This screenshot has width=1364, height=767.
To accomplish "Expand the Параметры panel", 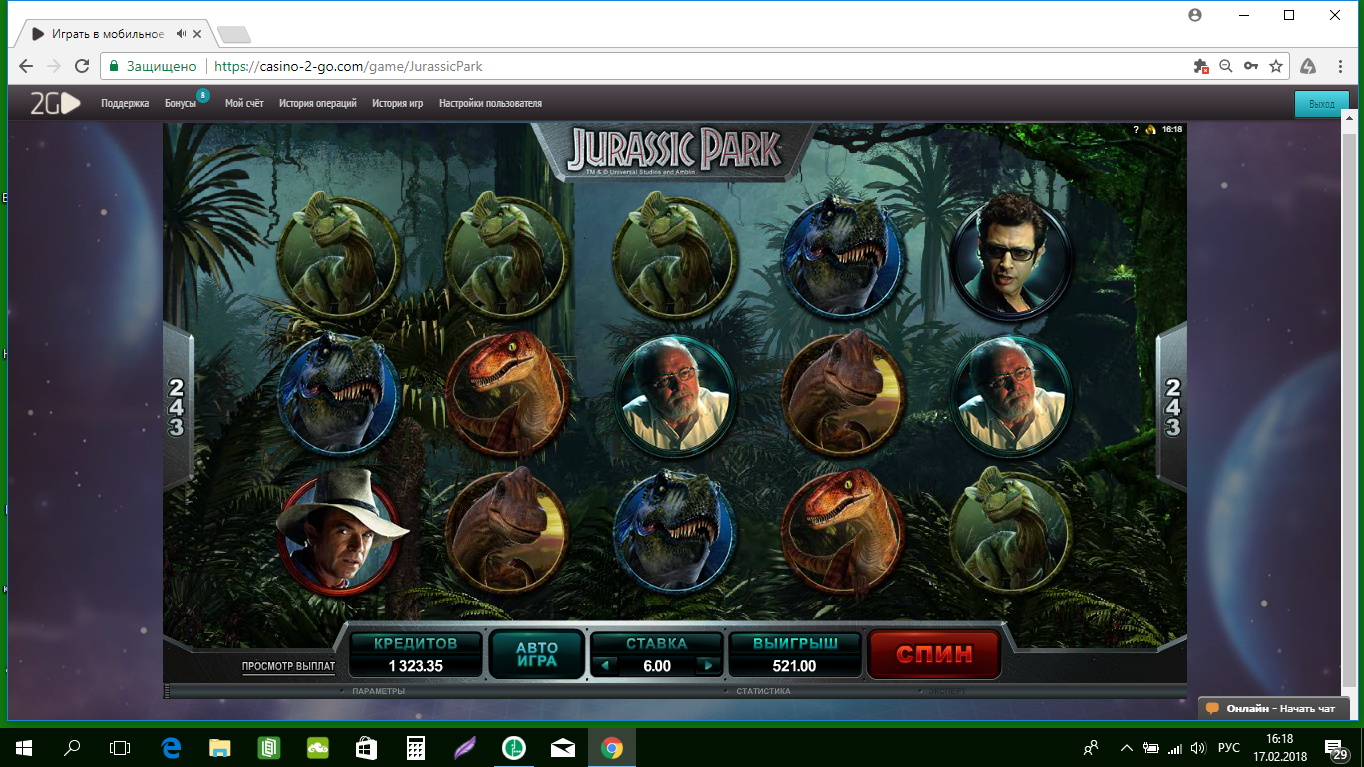I will [378, 691].
